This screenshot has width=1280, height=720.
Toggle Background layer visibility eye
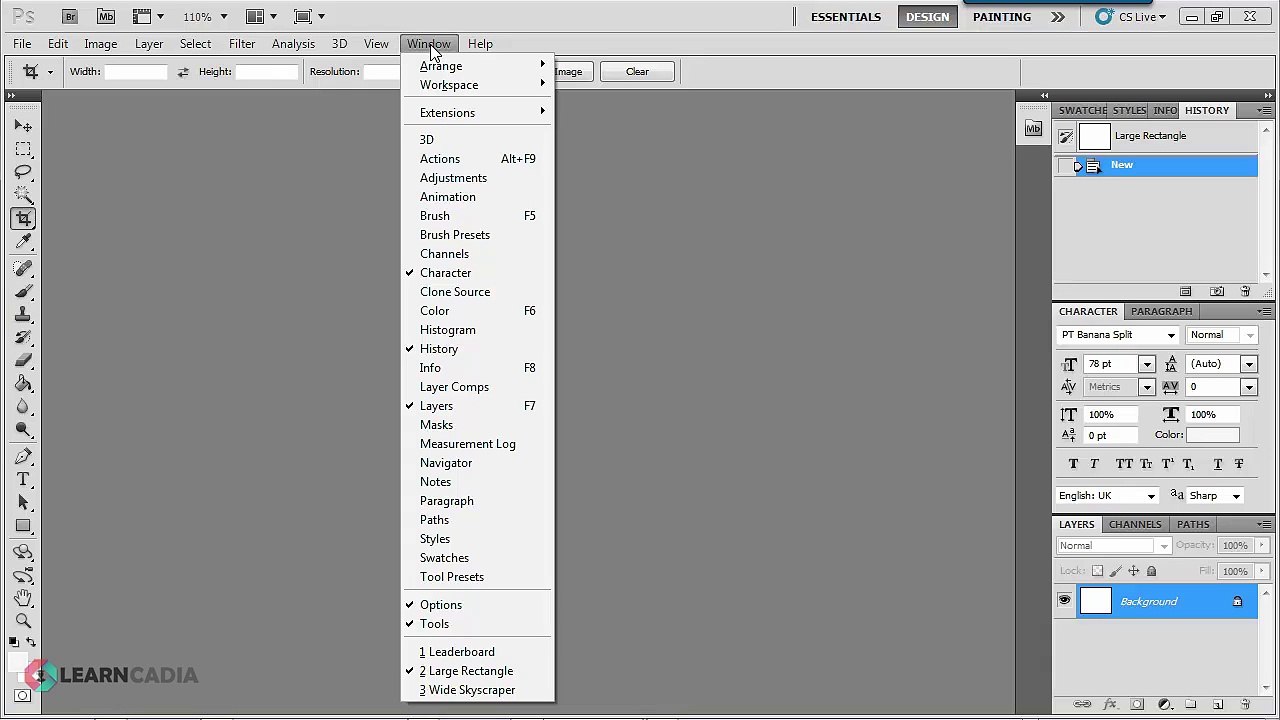[x=1064, y=601]
